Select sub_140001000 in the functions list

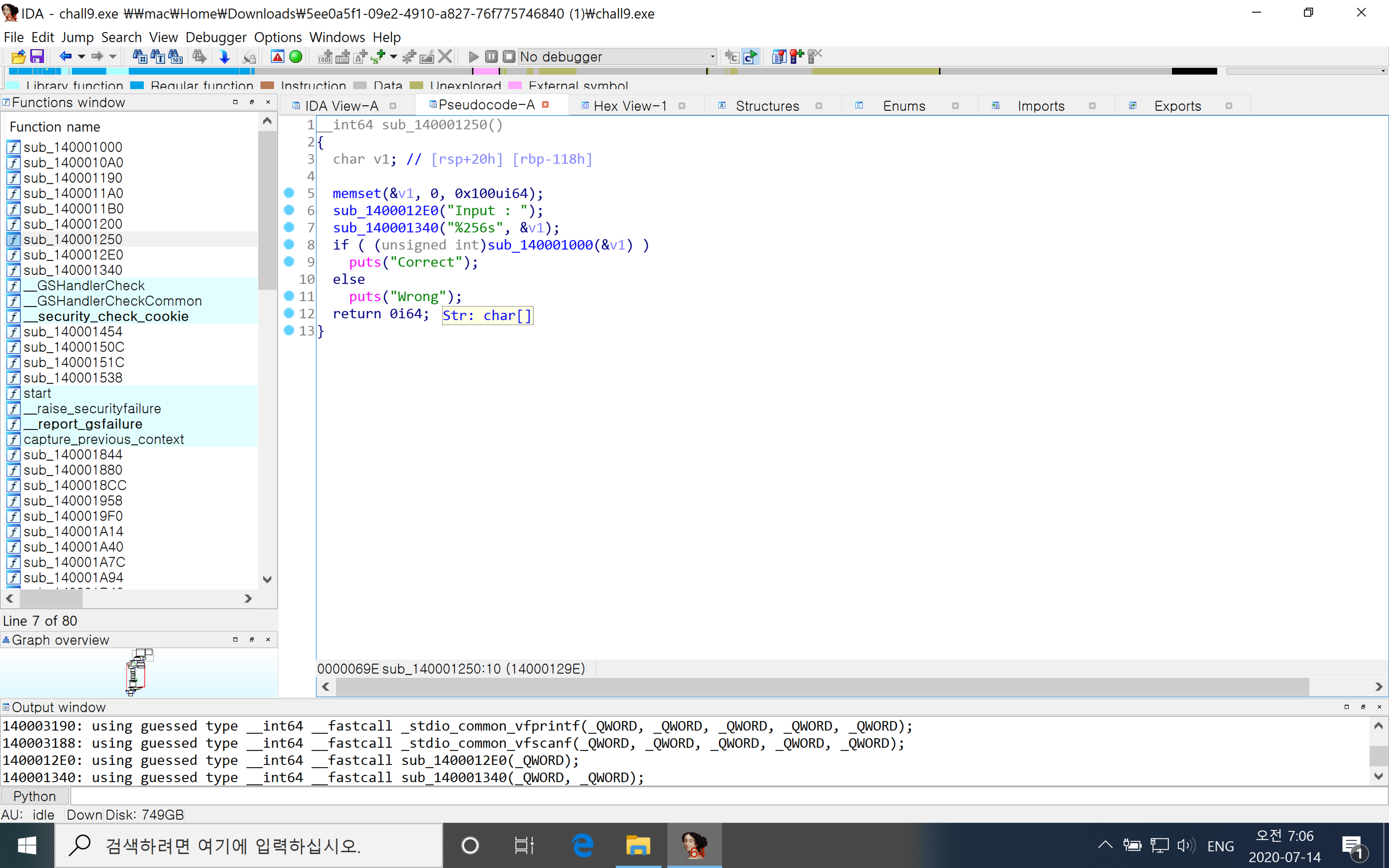click(x=73, y=147)
